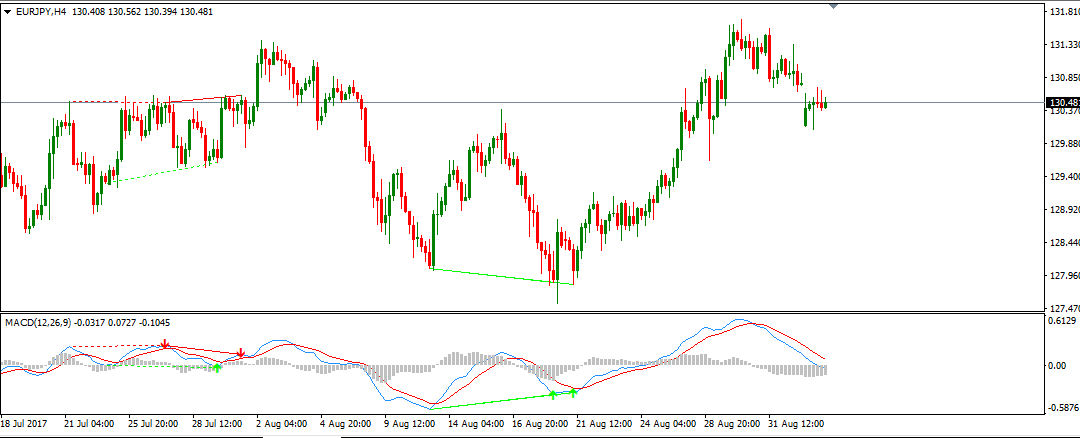Click the 28 Aug 20:00 time label

[x=733, y=423]
